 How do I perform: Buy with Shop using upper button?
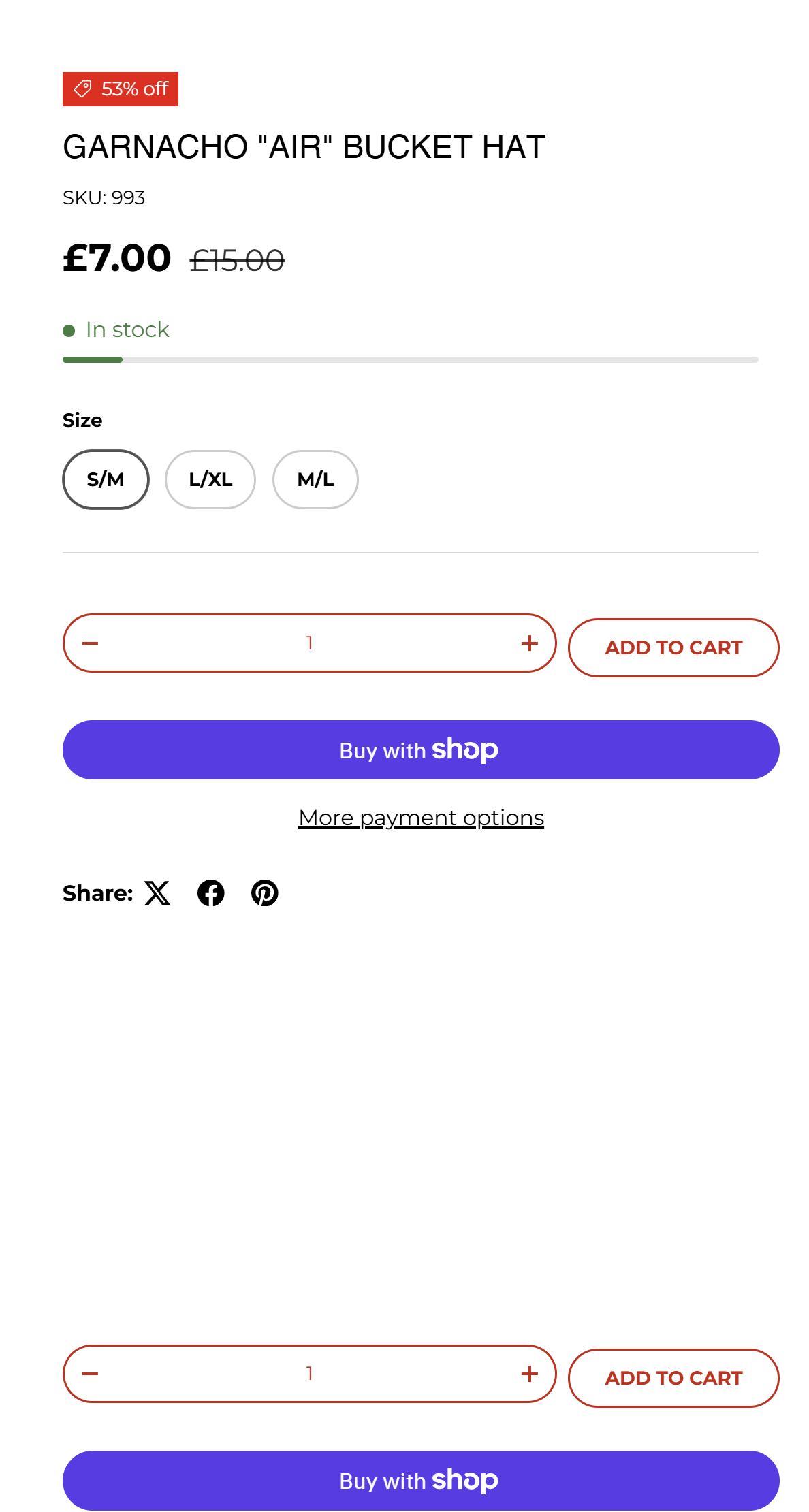(x=421, y=750)
